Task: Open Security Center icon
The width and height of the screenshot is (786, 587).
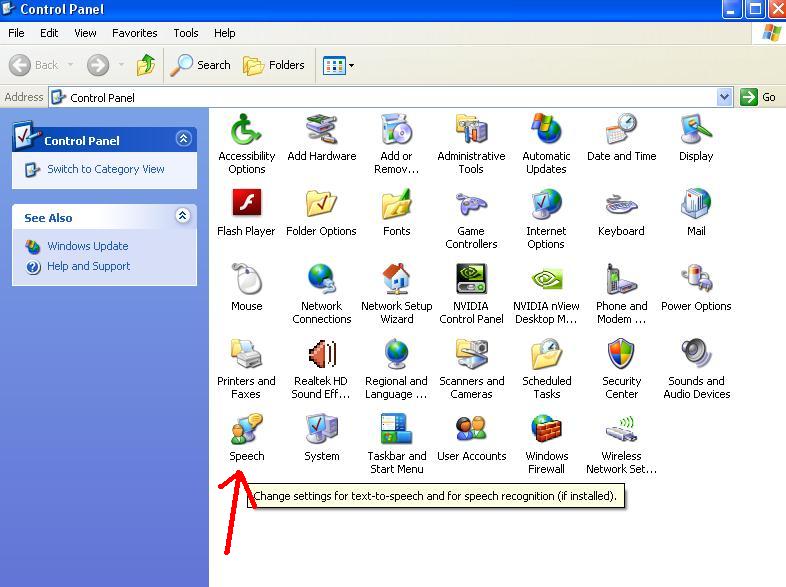Action: pos(622,354)
